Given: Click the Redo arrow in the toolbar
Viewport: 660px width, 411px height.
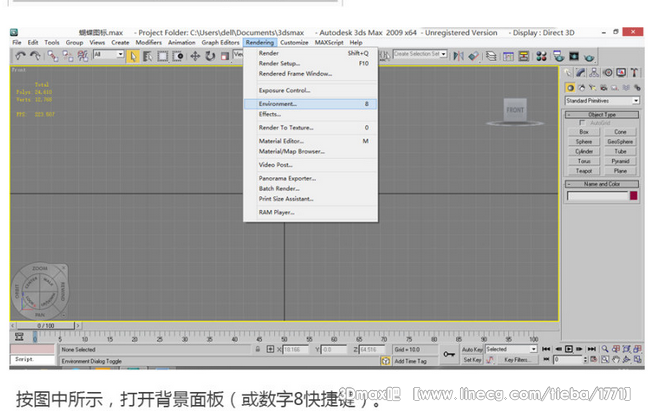Looking at the screenshot, I should [x=35, y=56].
